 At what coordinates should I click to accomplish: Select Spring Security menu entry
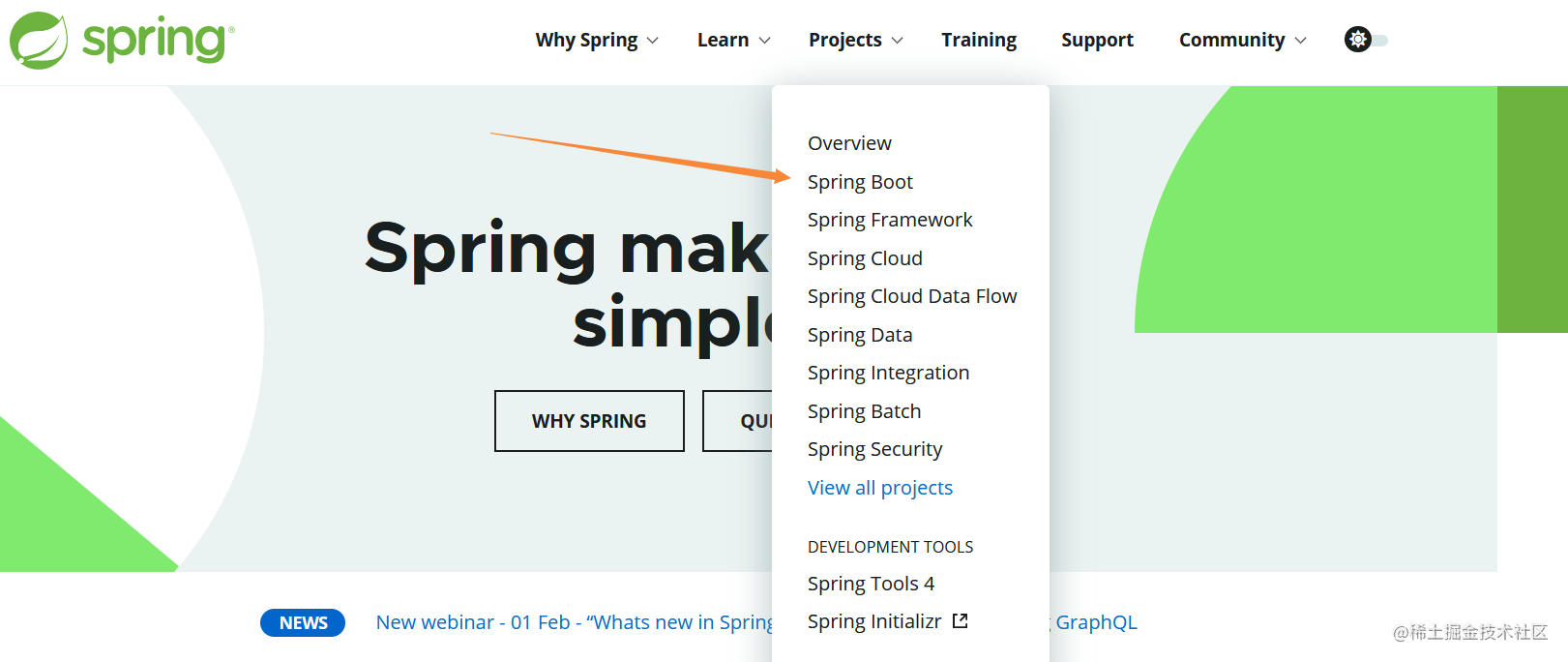click(x=874, y=449)
